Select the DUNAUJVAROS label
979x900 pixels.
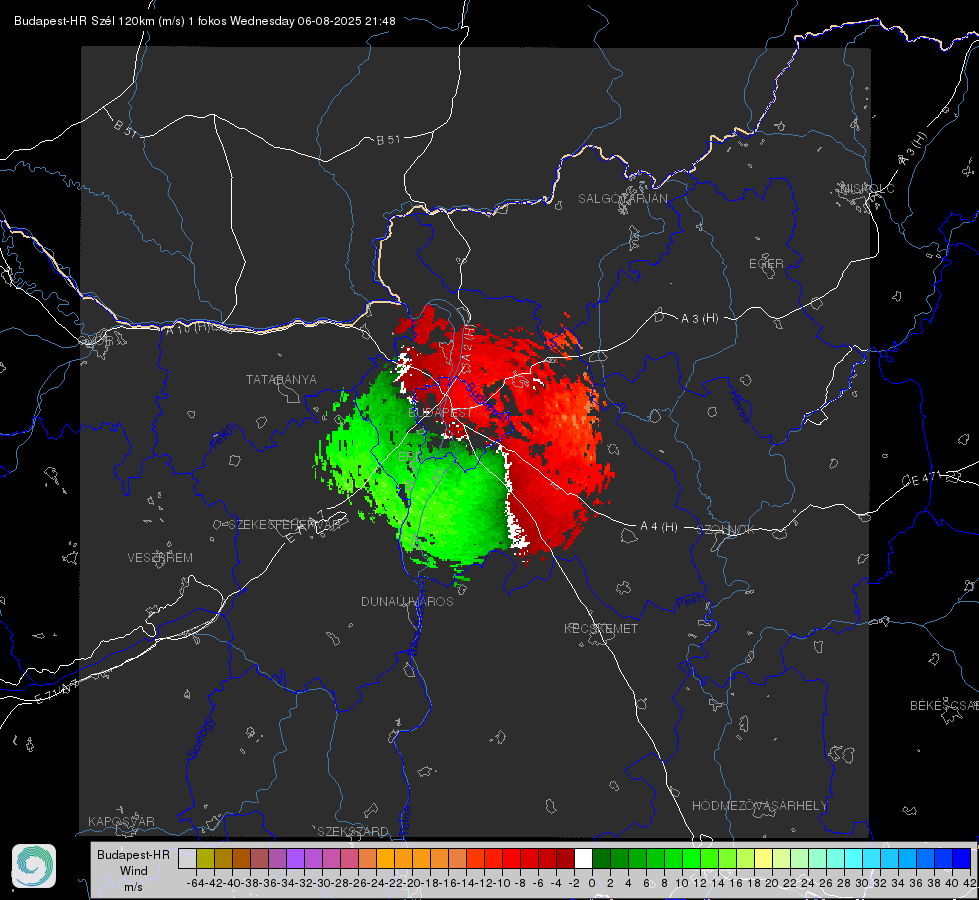[407, 601]
